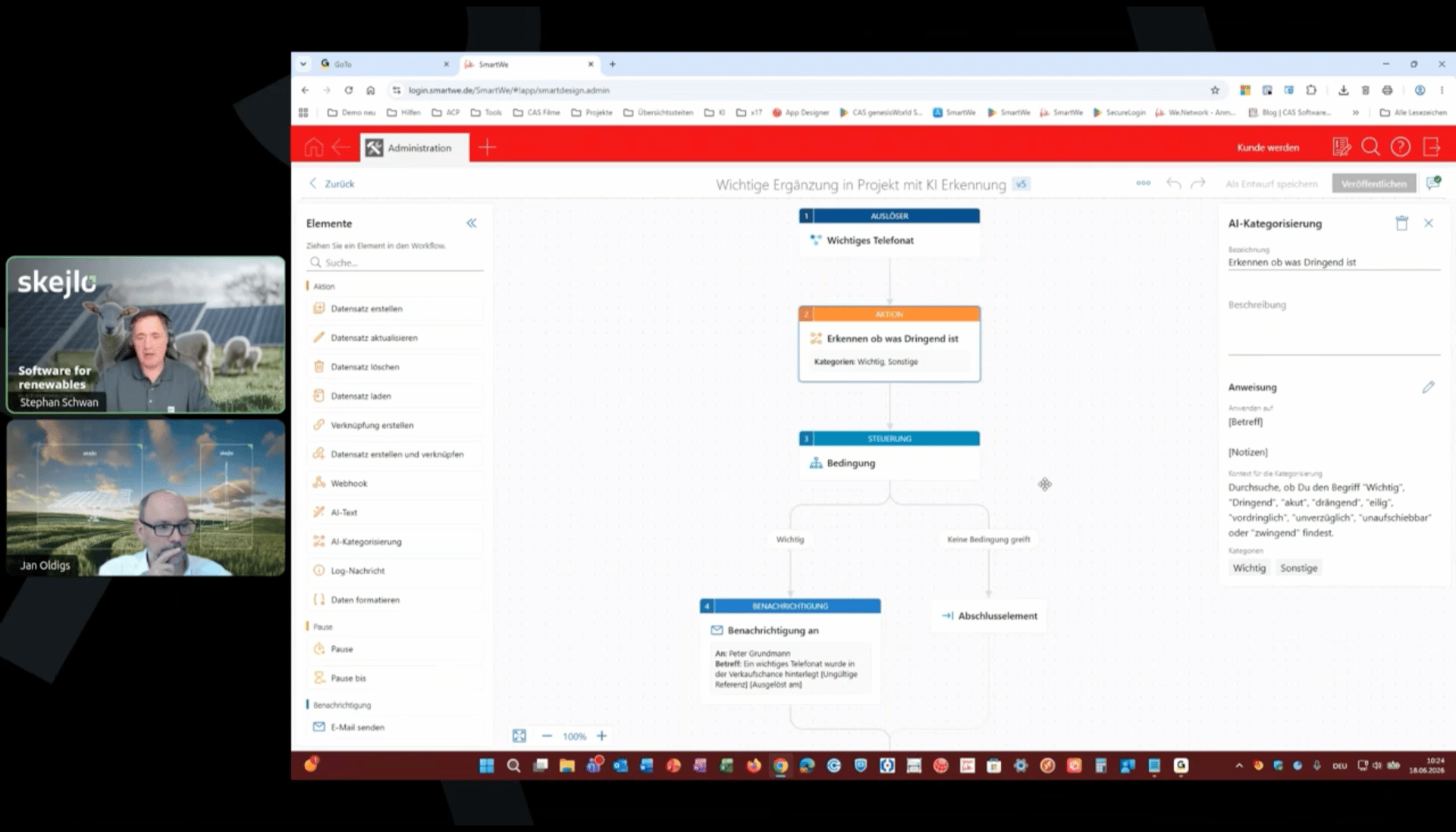Click Als Entwurf speichern

pos(1271,184)
